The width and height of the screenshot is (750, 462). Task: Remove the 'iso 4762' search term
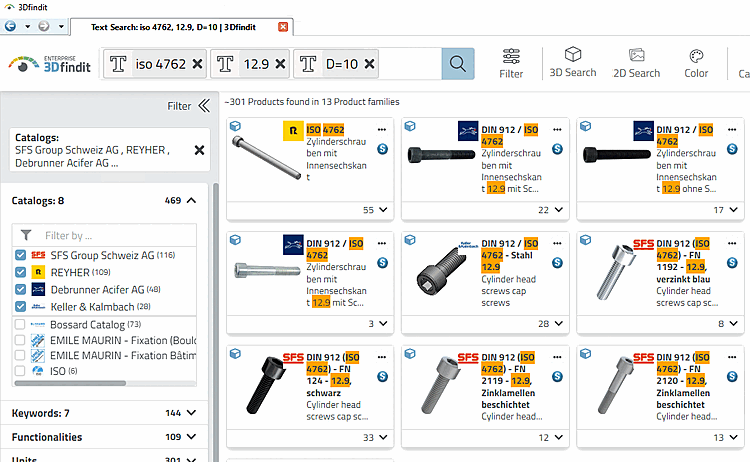[197, 64]
